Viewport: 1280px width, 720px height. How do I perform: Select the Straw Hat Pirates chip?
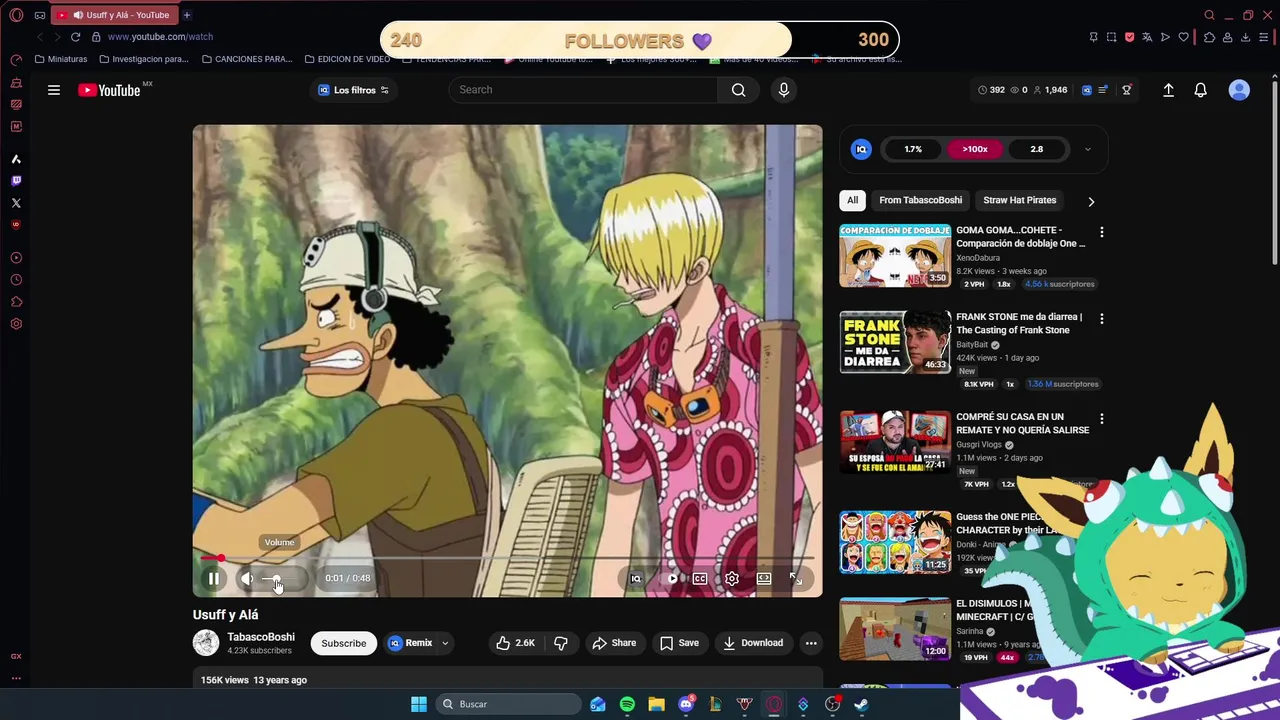tap(1019, 200)
